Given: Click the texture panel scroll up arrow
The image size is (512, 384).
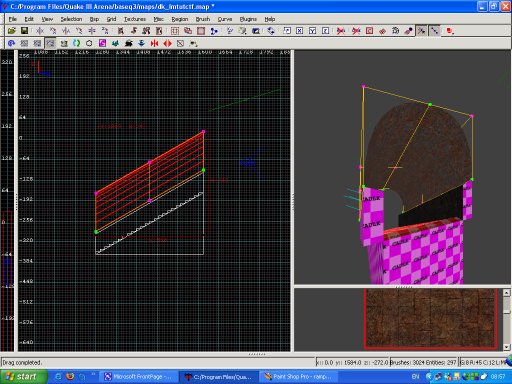Looking at the screenshot, I should click(506, 293).
